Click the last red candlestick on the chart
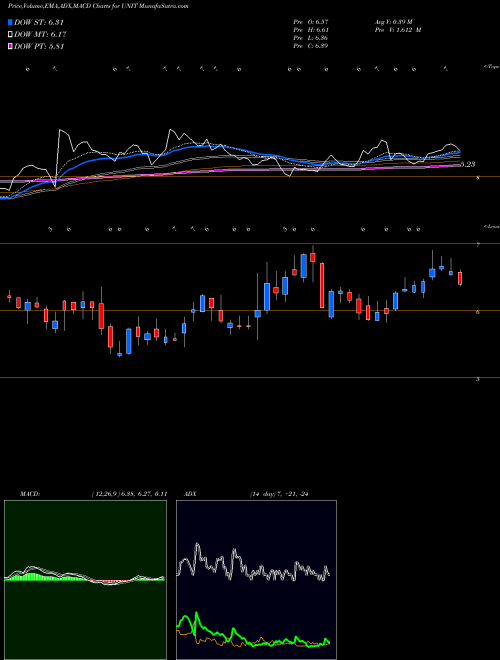 click(460, 278)
